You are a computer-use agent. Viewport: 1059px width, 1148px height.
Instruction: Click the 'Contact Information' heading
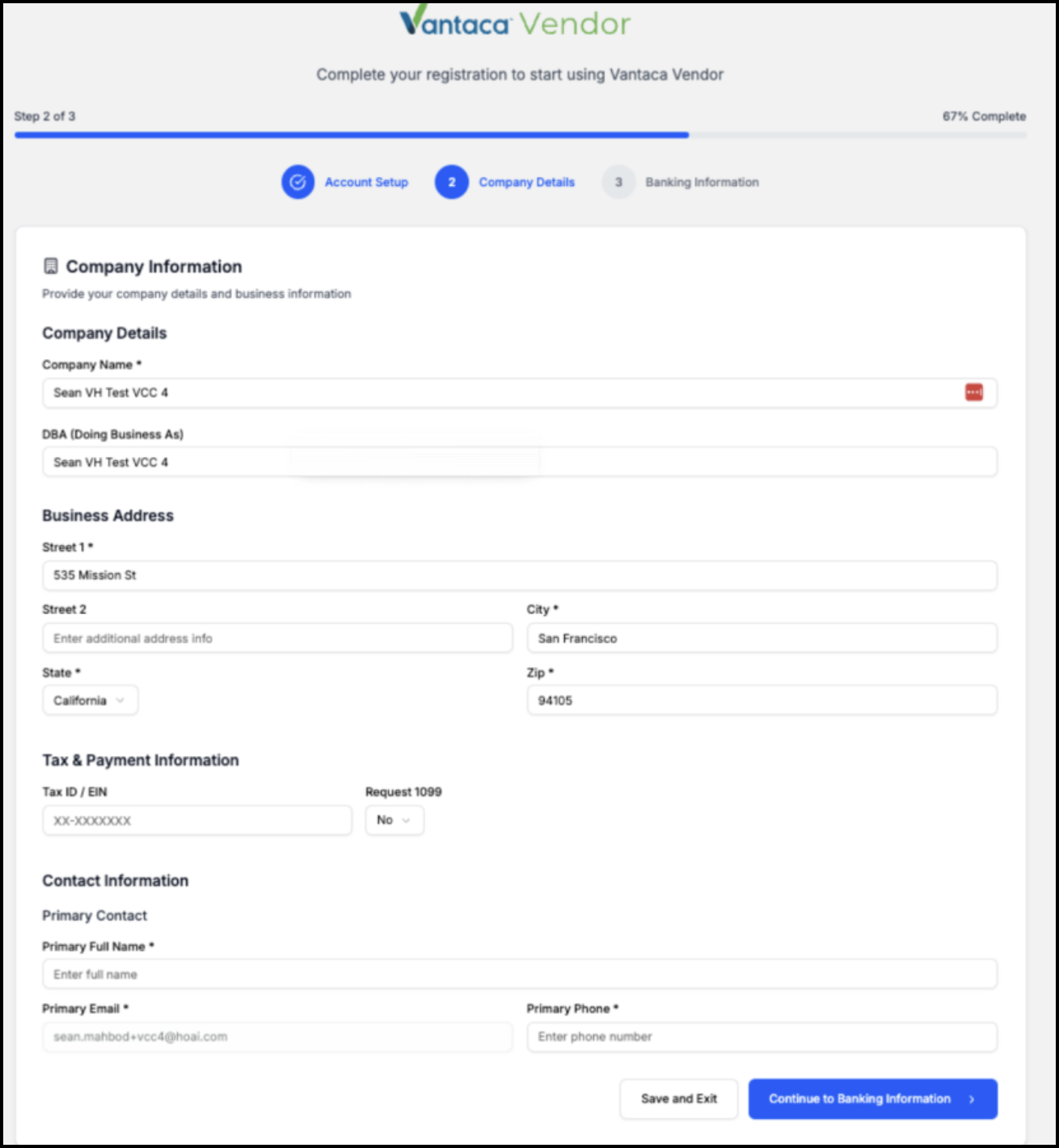(116, 880)
